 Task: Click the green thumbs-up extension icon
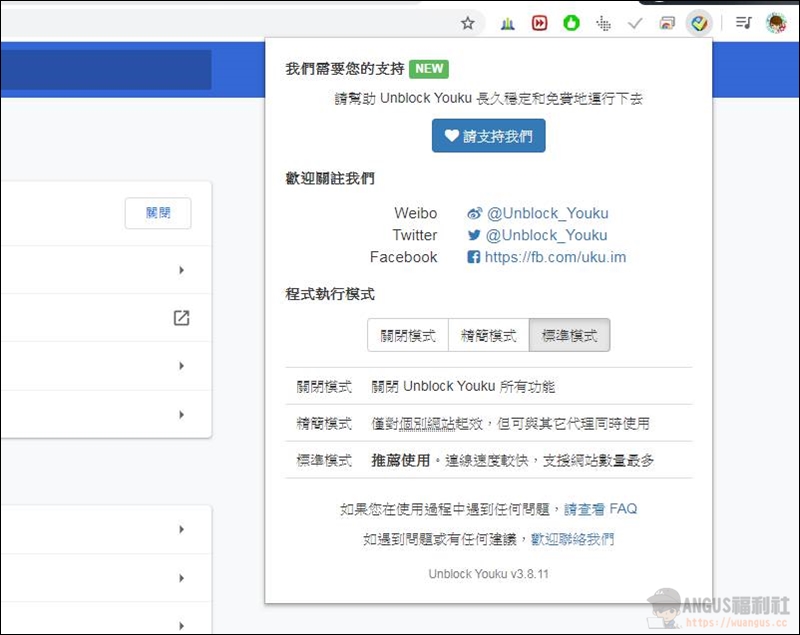(x=571, y=23)
